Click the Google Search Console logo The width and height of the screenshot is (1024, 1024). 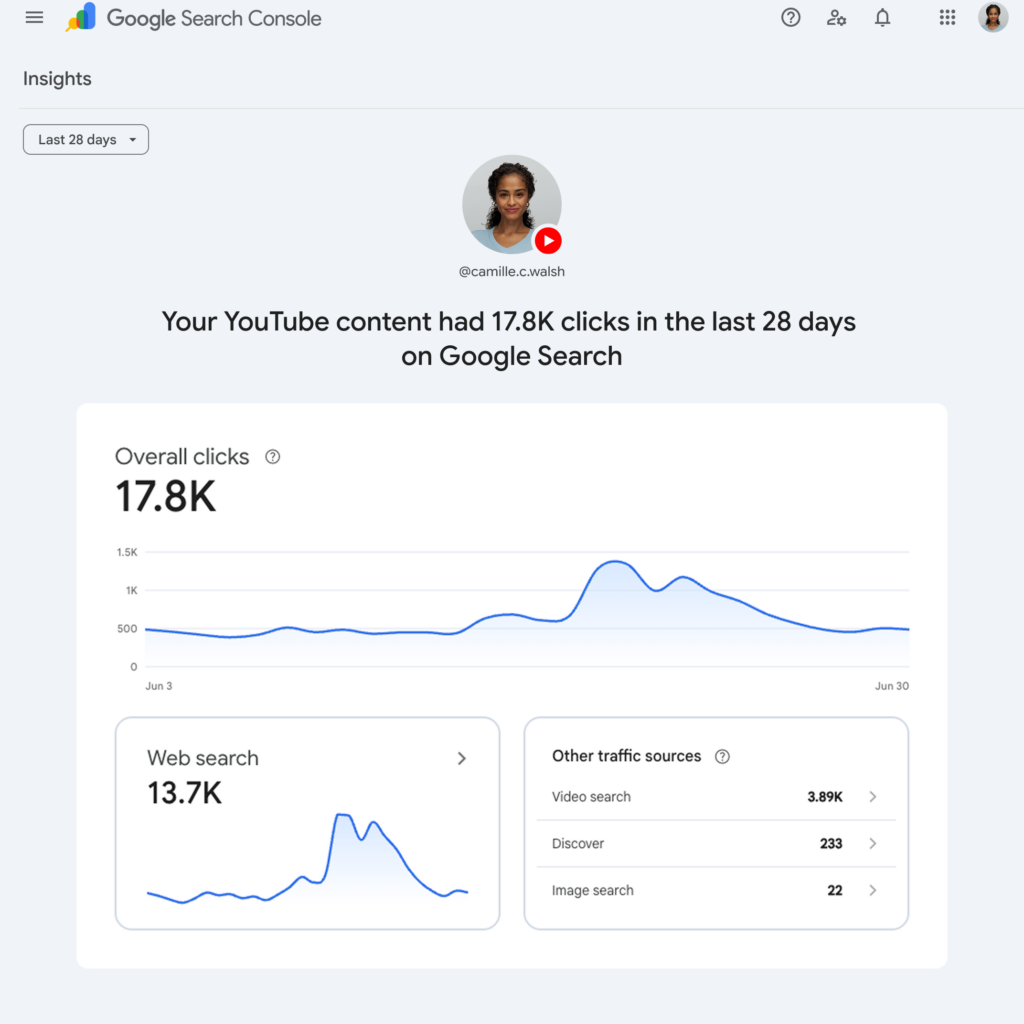(x=193, y=18)
